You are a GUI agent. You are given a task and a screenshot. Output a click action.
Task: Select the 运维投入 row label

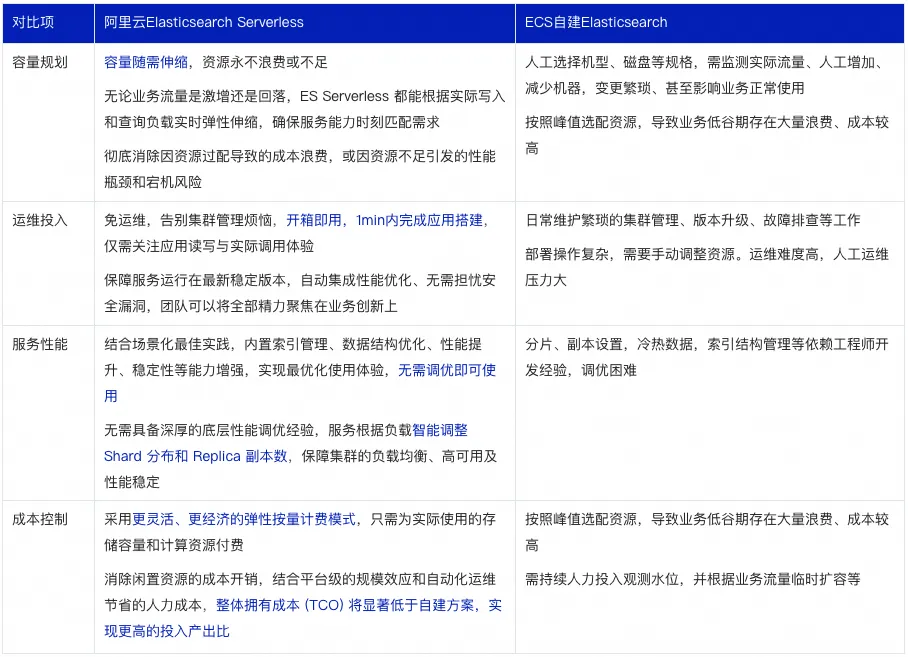[39, 220]
